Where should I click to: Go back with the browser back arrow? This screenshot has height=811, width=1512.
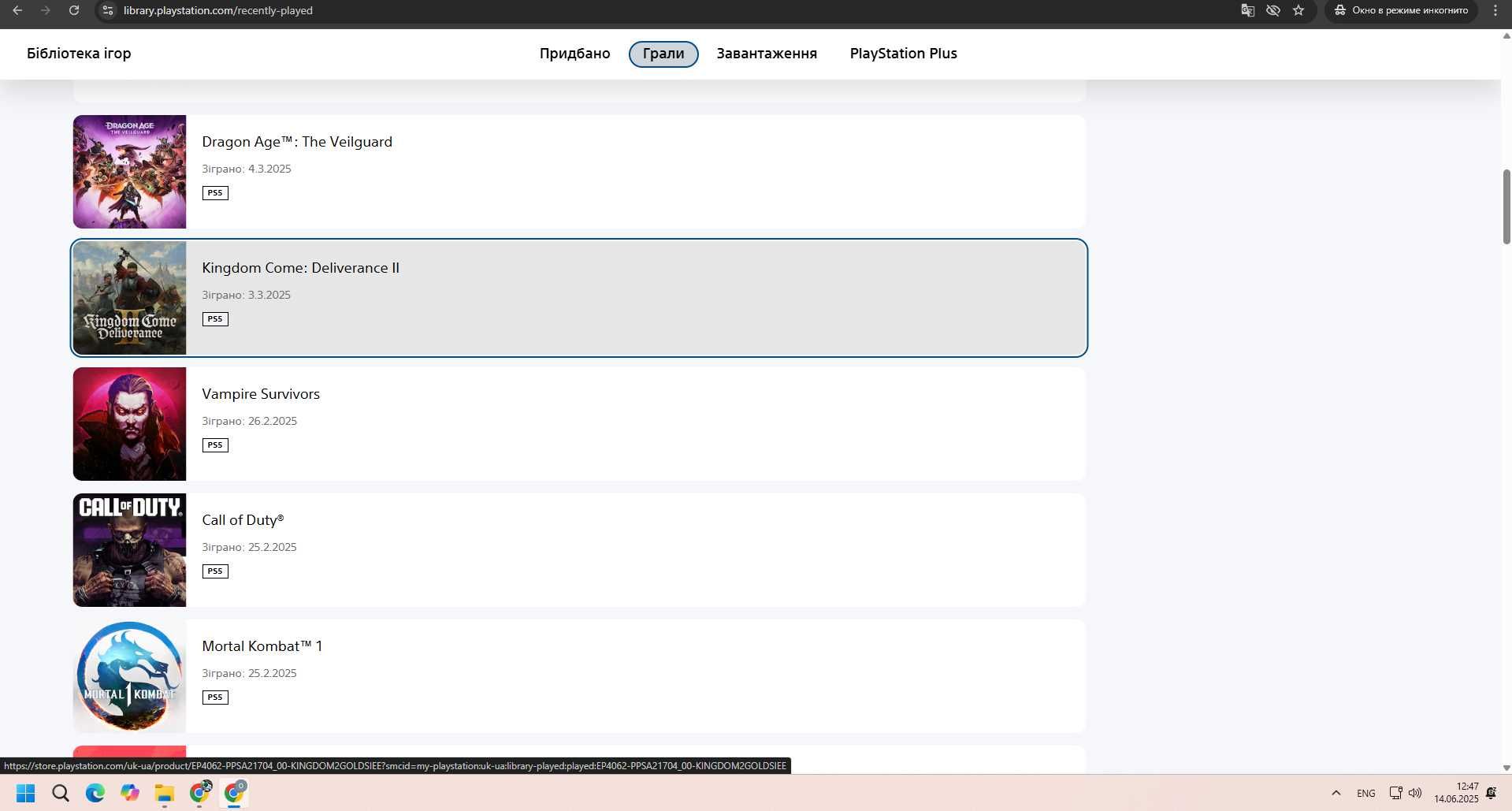click(17, 10)
